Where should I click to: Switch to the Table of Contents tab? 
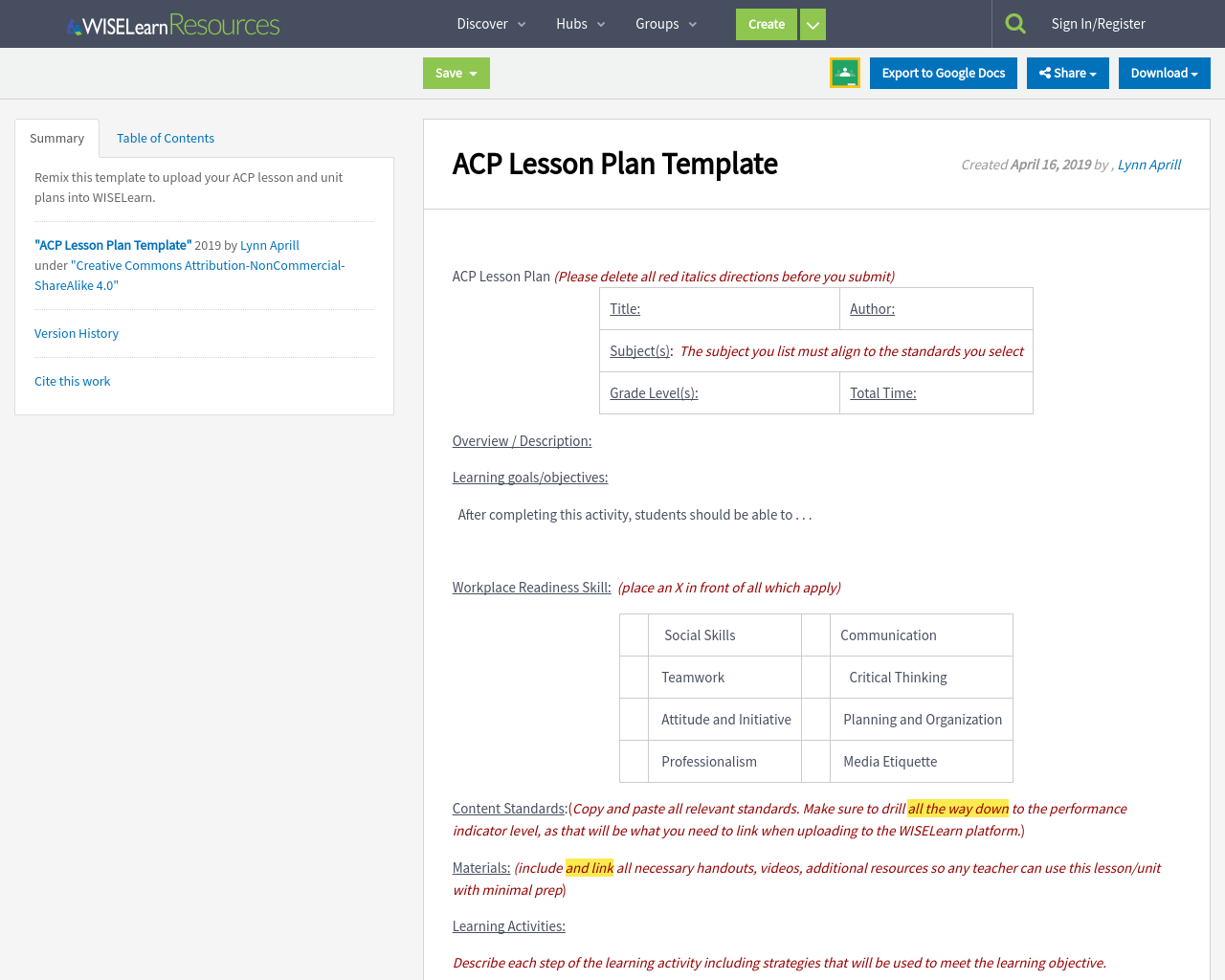pyautogui.click(x=165, y=138)
